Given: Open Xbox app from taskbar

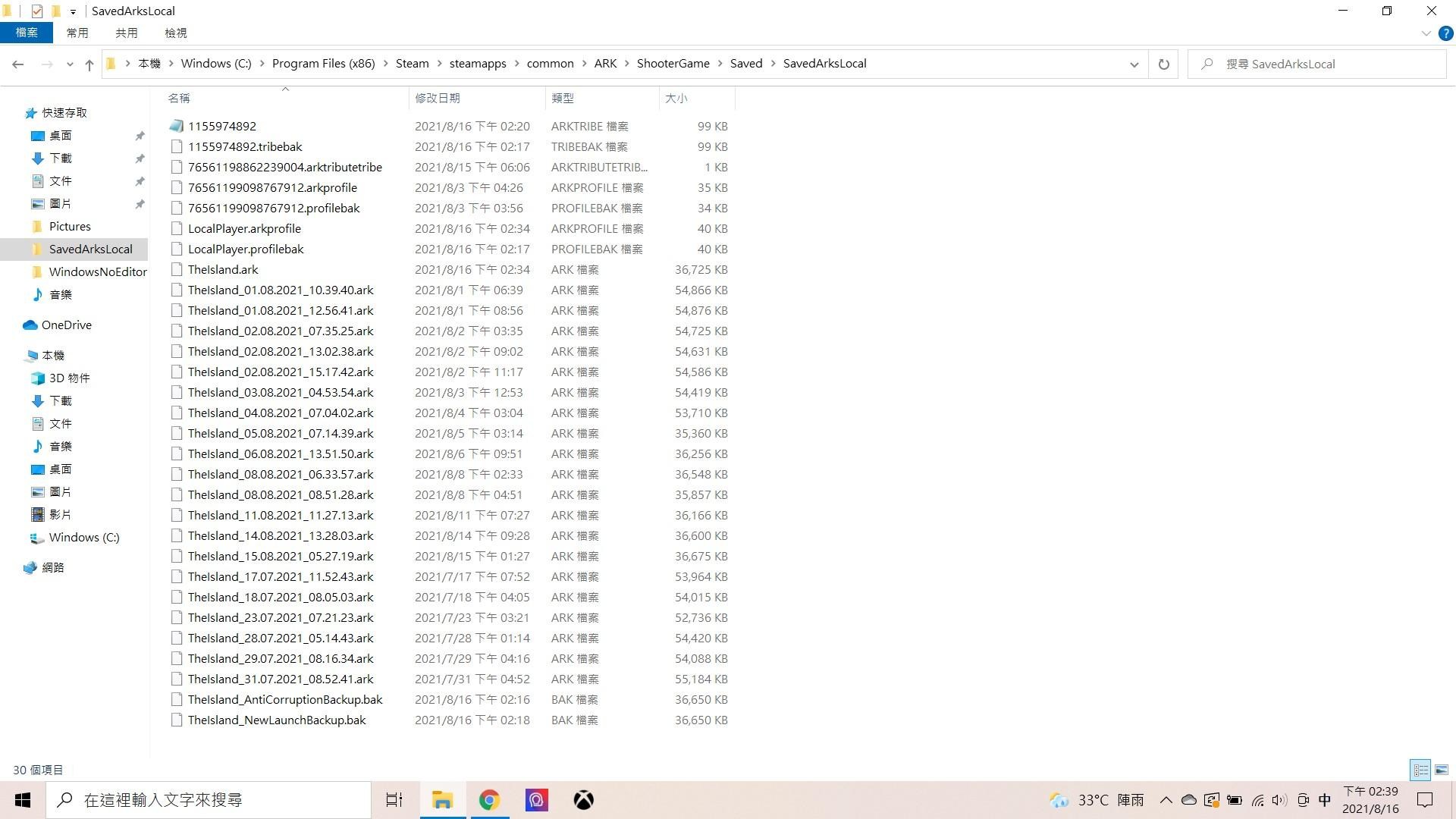Looking at the screenshot, I should pos(583,800).
